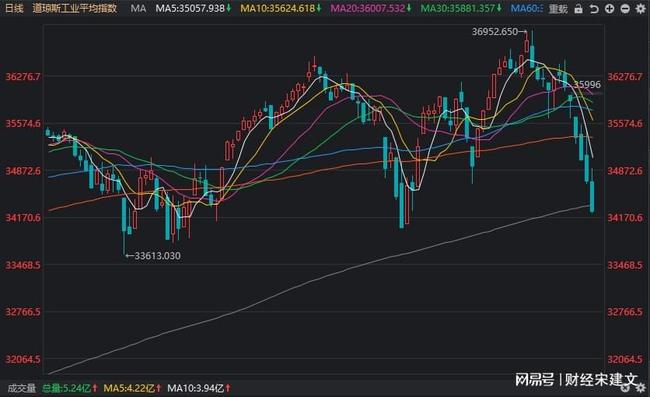Click the 重叠 overlay button

coord(558,9)
